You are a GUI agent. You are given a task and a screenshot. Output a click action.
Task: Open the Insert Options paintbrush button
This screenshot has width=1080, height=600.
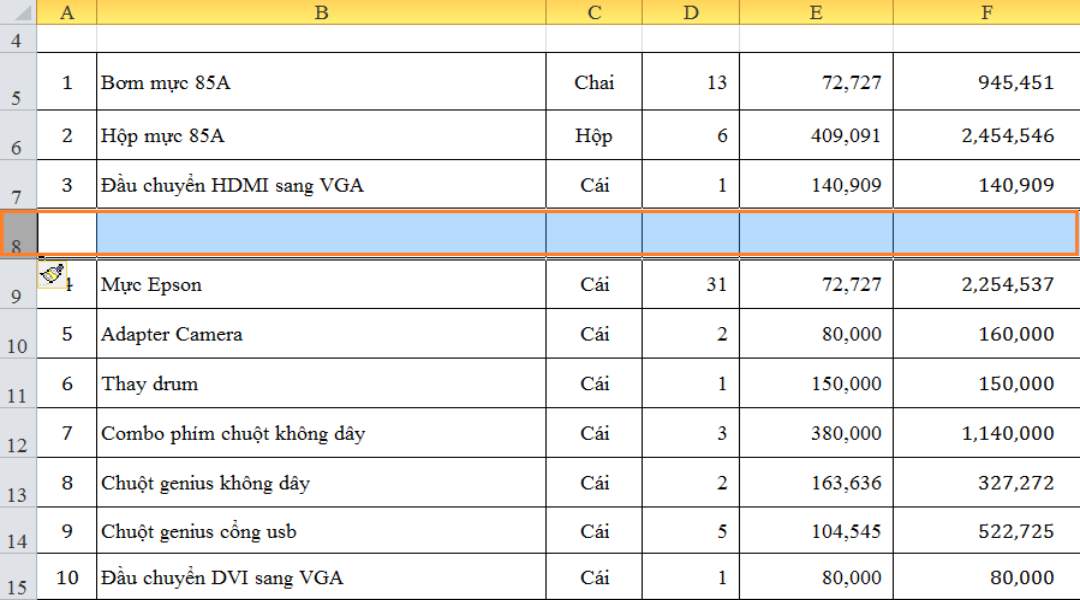coord(52,274)
